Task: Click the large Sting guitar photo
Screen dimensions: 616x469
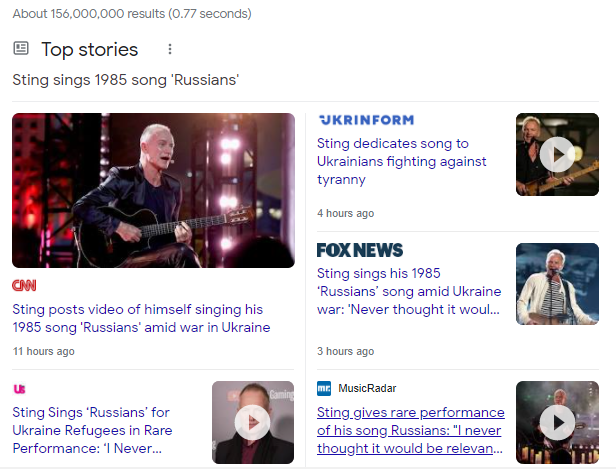Action: (x=153, y=190)
